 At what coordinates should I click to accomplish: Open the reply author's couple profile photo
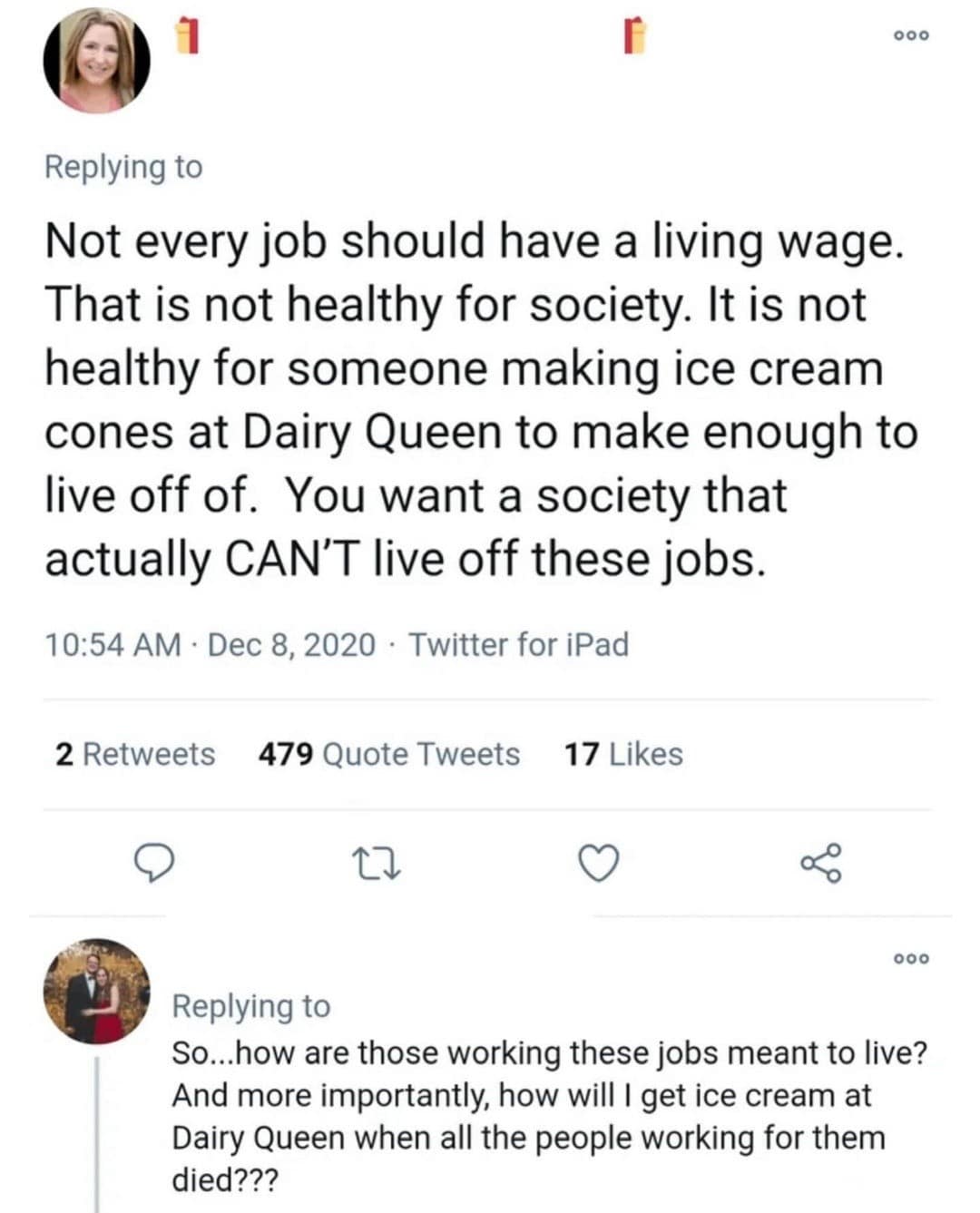97,991
